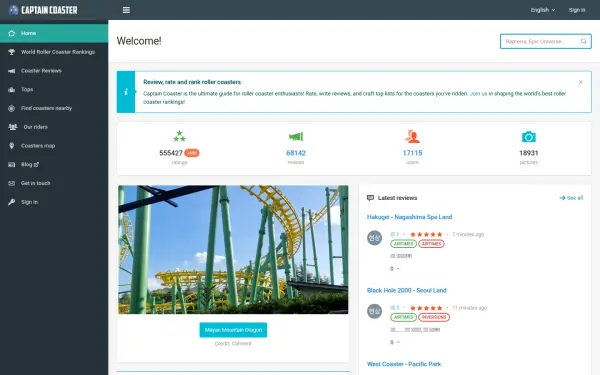Screen dimensions: 600x375
Task: Click the Join us link
Action: 479,94
